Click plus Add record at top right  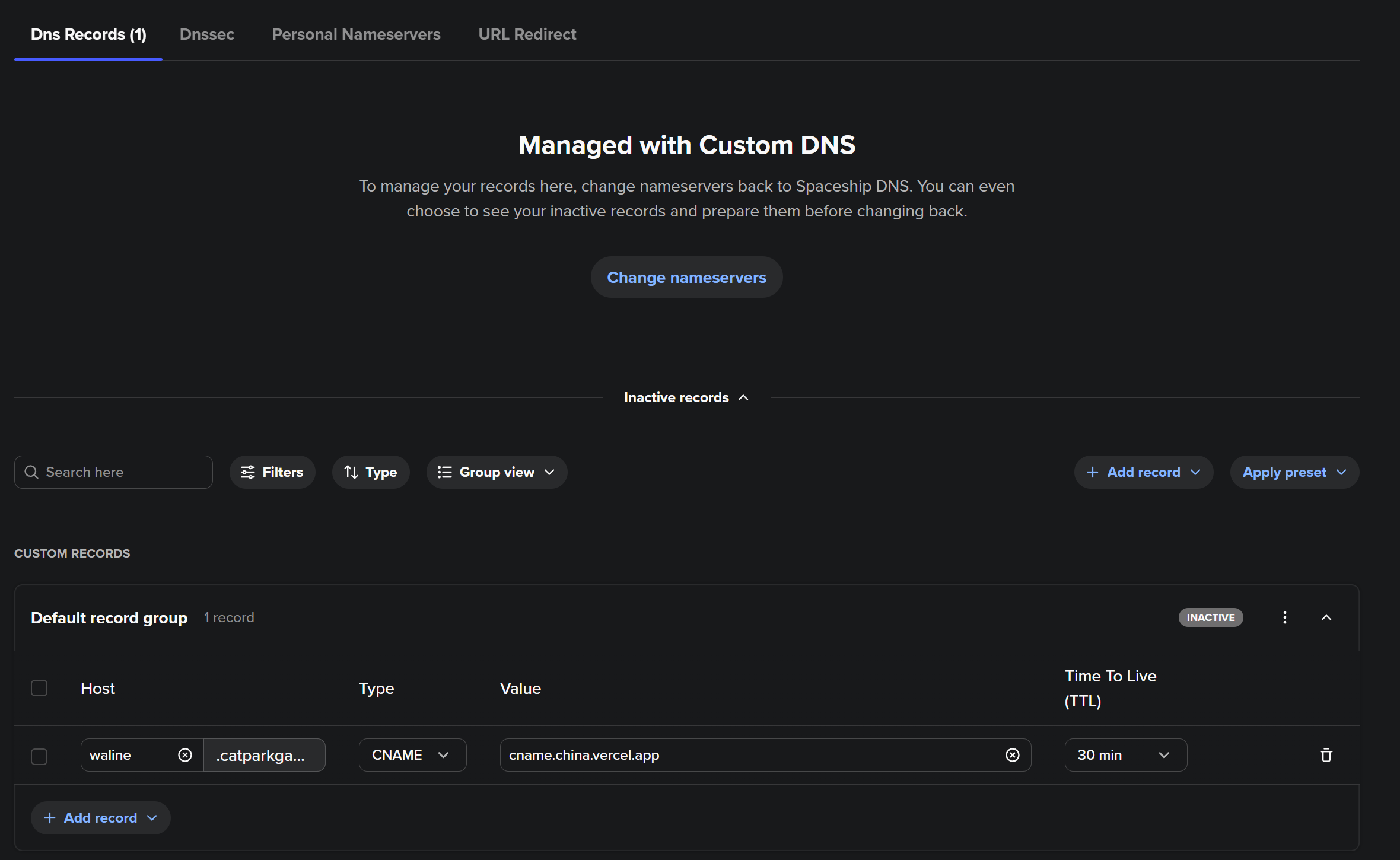pyautogui.click(x=1143, y=472)
